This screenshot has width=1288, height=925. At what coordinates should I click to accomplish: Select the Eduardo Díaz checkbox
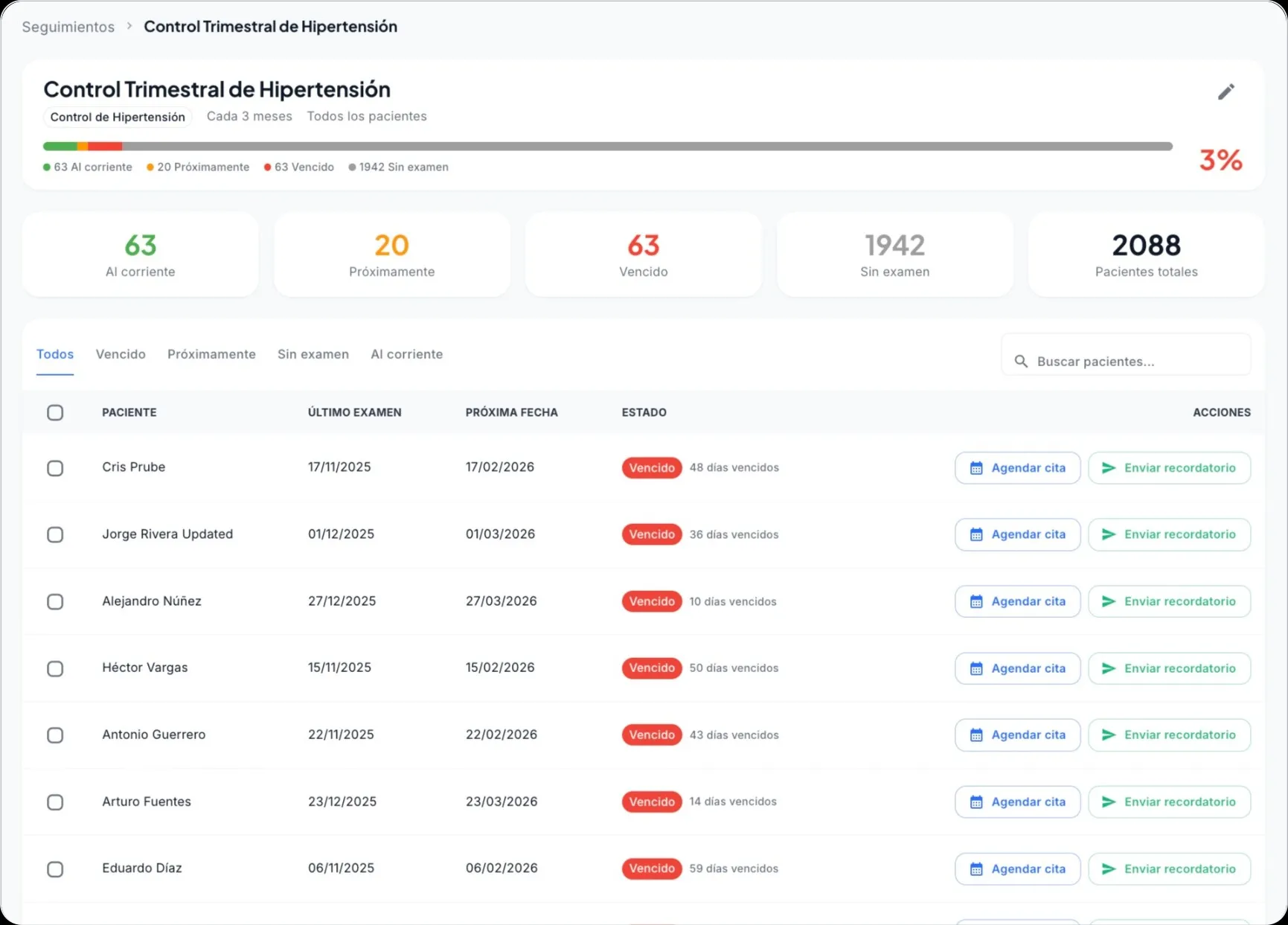click(55, 869)
